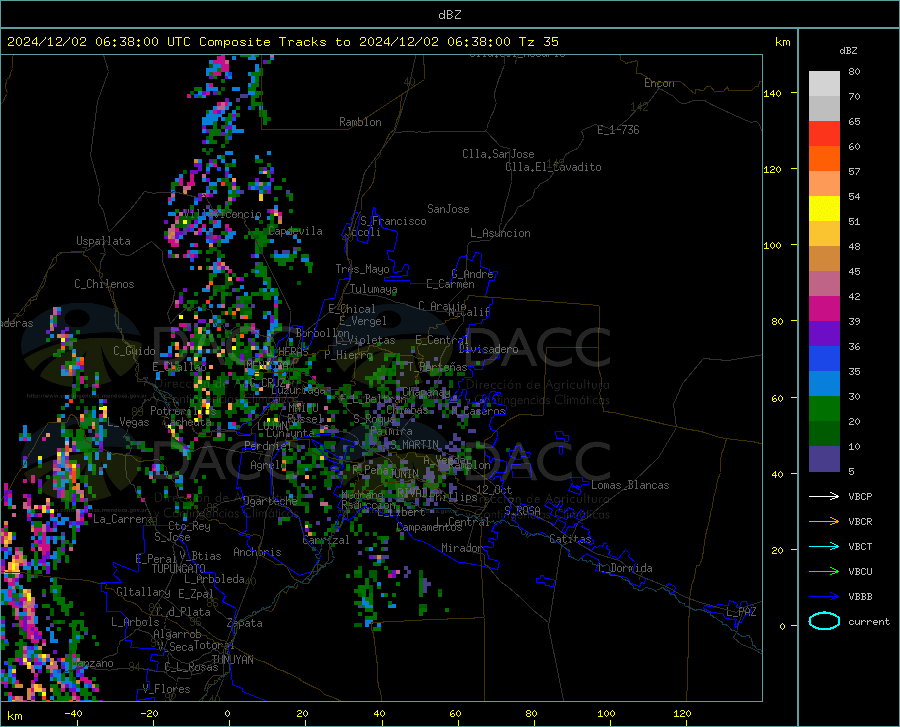
Task: Click the 'dBZ' title in top bar
Action: (449, 15)
